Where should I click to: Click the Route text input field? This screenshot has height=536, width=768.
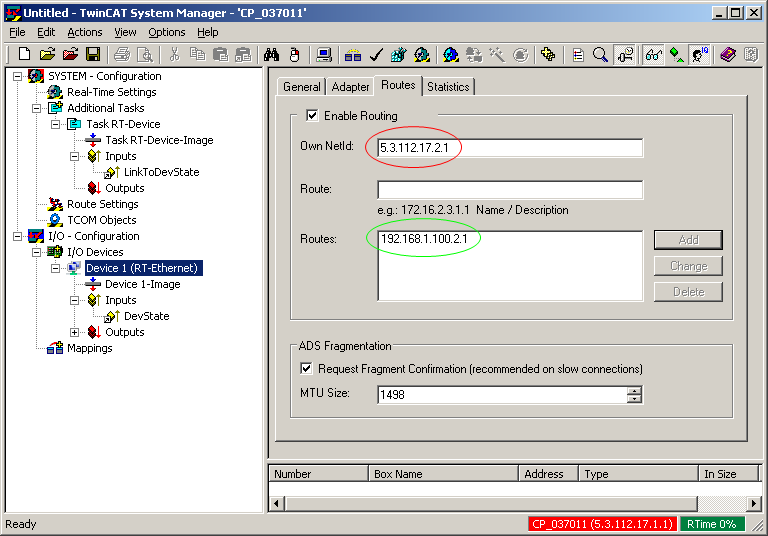click(510, 190)
